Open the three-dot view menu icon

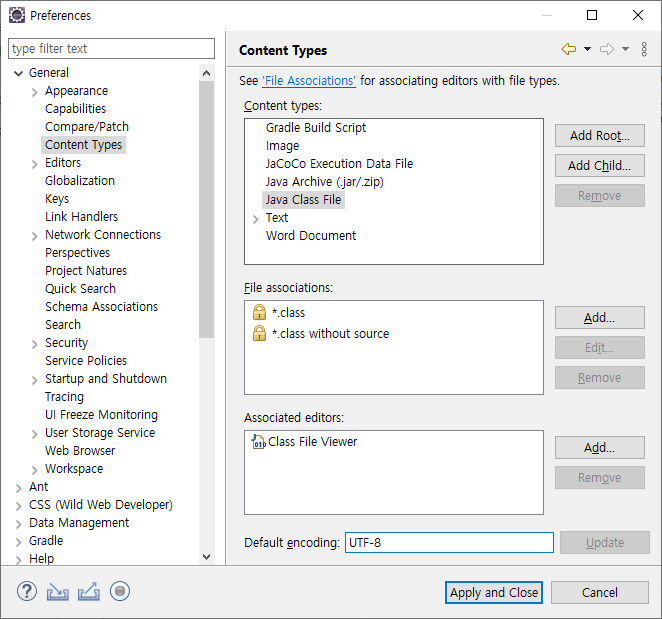[x=644, y=49]
